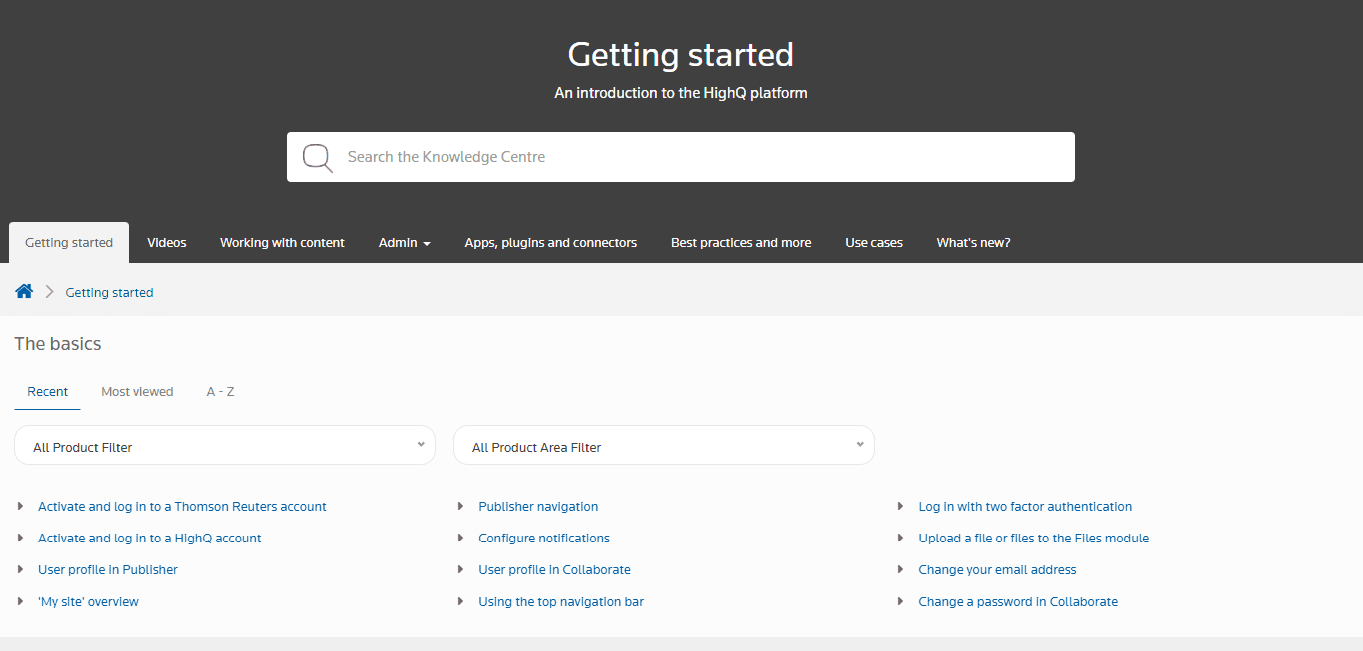Expand 'Activate and log in to a Thomson Reuters account'
Viewport: 1363px width, 651px height.
[22, 506]
